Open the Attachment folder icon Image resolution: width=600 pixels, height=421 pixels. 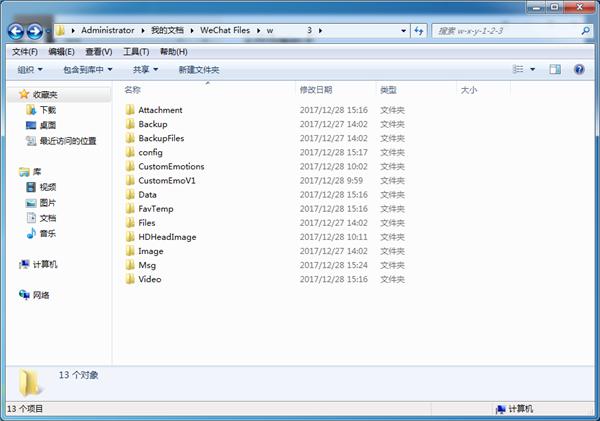pos(130,110)
